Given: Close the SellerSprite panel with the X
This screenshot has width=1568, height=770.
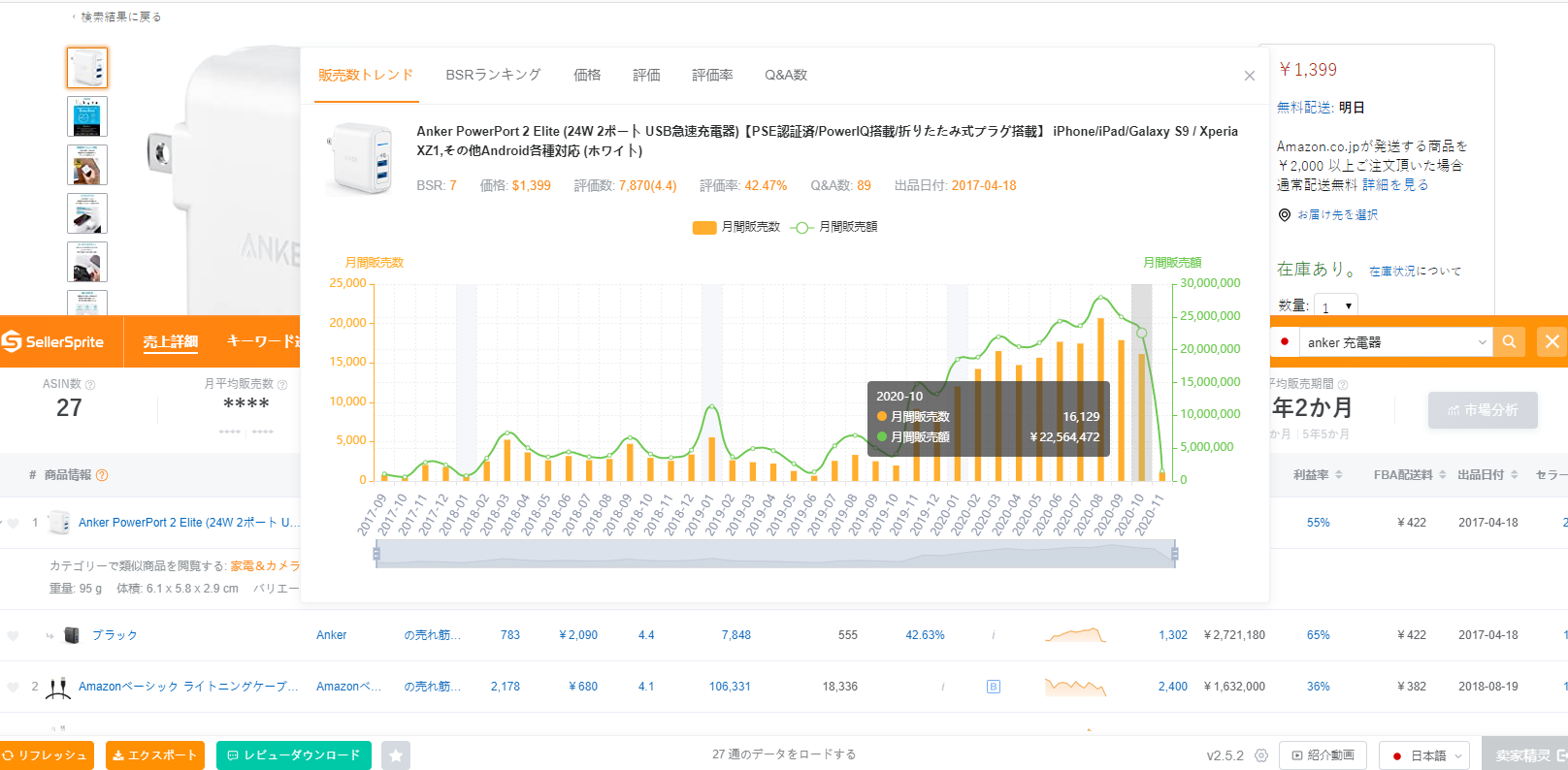Looking at the screenshot, I should coord(1552,341).
